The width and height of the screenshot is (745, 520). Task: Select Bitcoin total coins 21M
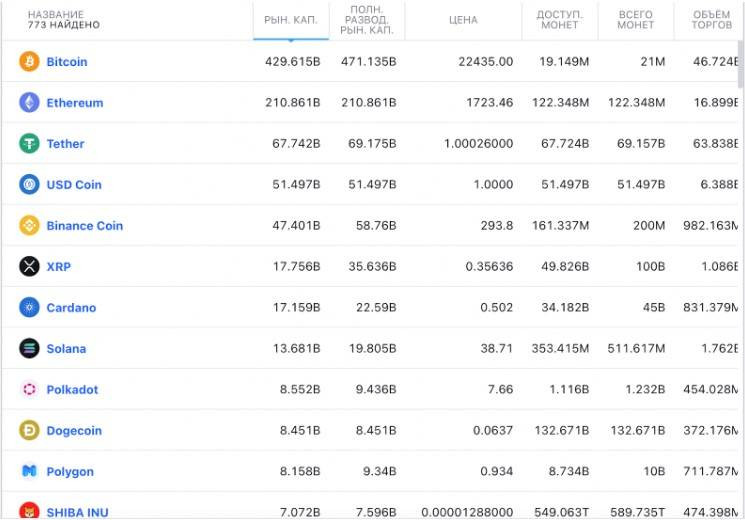653,62
